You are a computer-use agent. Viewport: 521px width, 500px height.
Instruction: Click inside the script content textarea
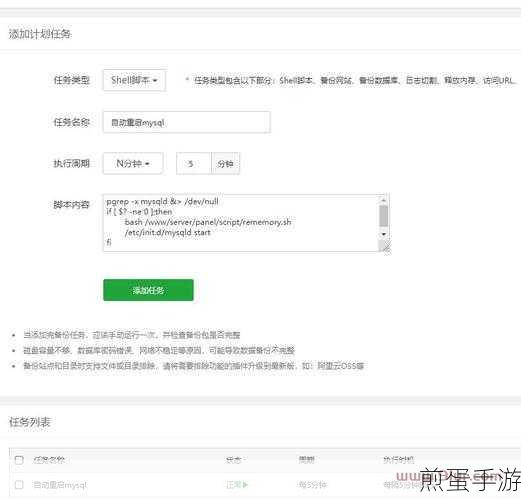(x=241, y=222)
